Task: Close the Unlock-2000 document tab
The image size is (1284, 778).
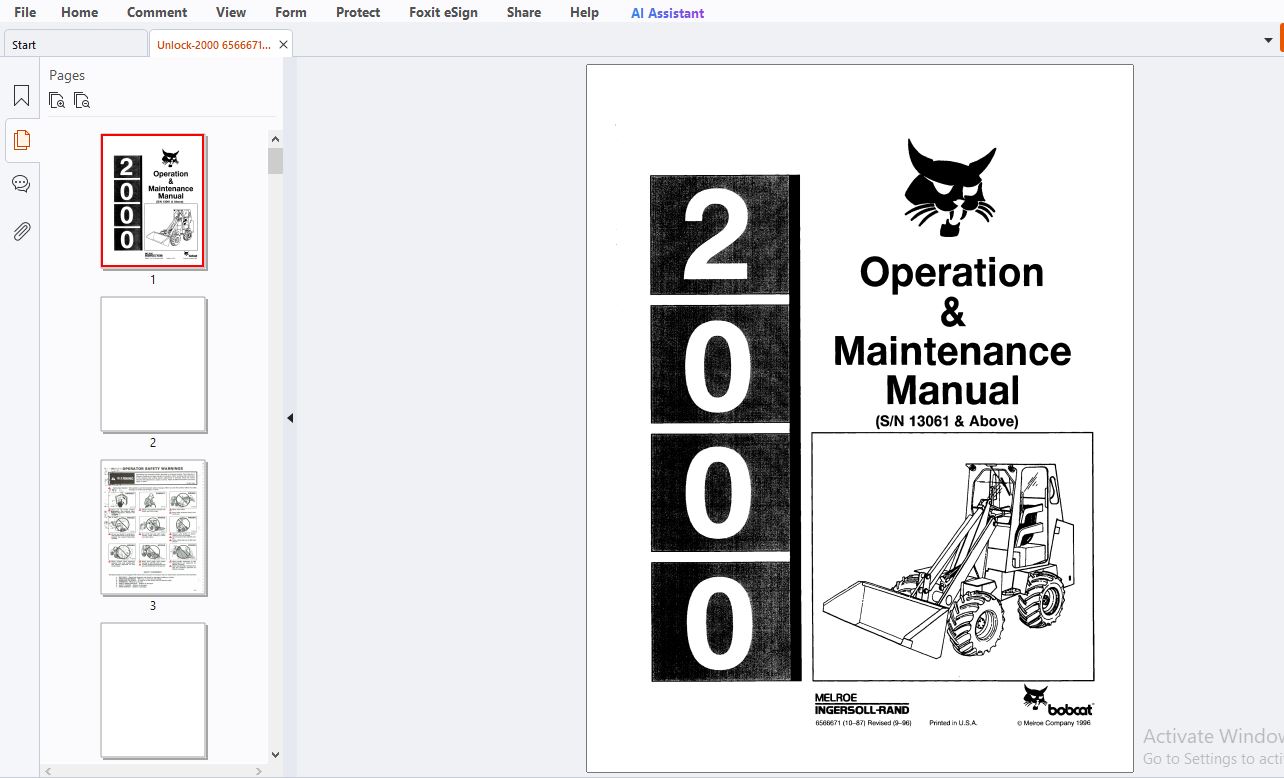Action: tap(283, 45)
